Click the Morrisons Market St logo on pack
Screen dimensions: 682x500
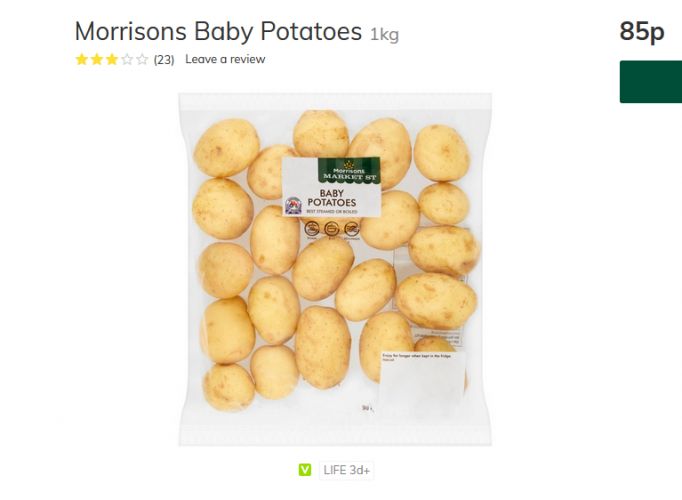[349, 170]
